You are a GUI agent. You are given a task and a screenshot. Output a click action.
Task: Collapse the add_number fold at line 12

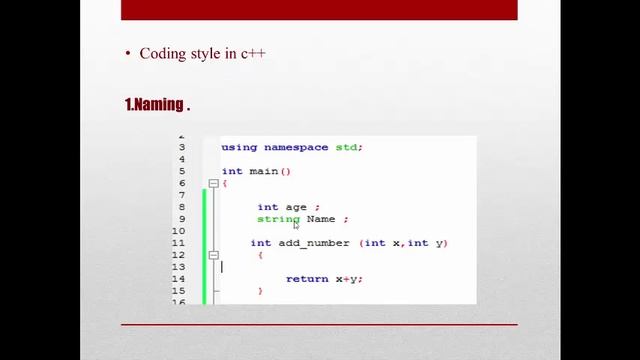[x=213, y=255]
